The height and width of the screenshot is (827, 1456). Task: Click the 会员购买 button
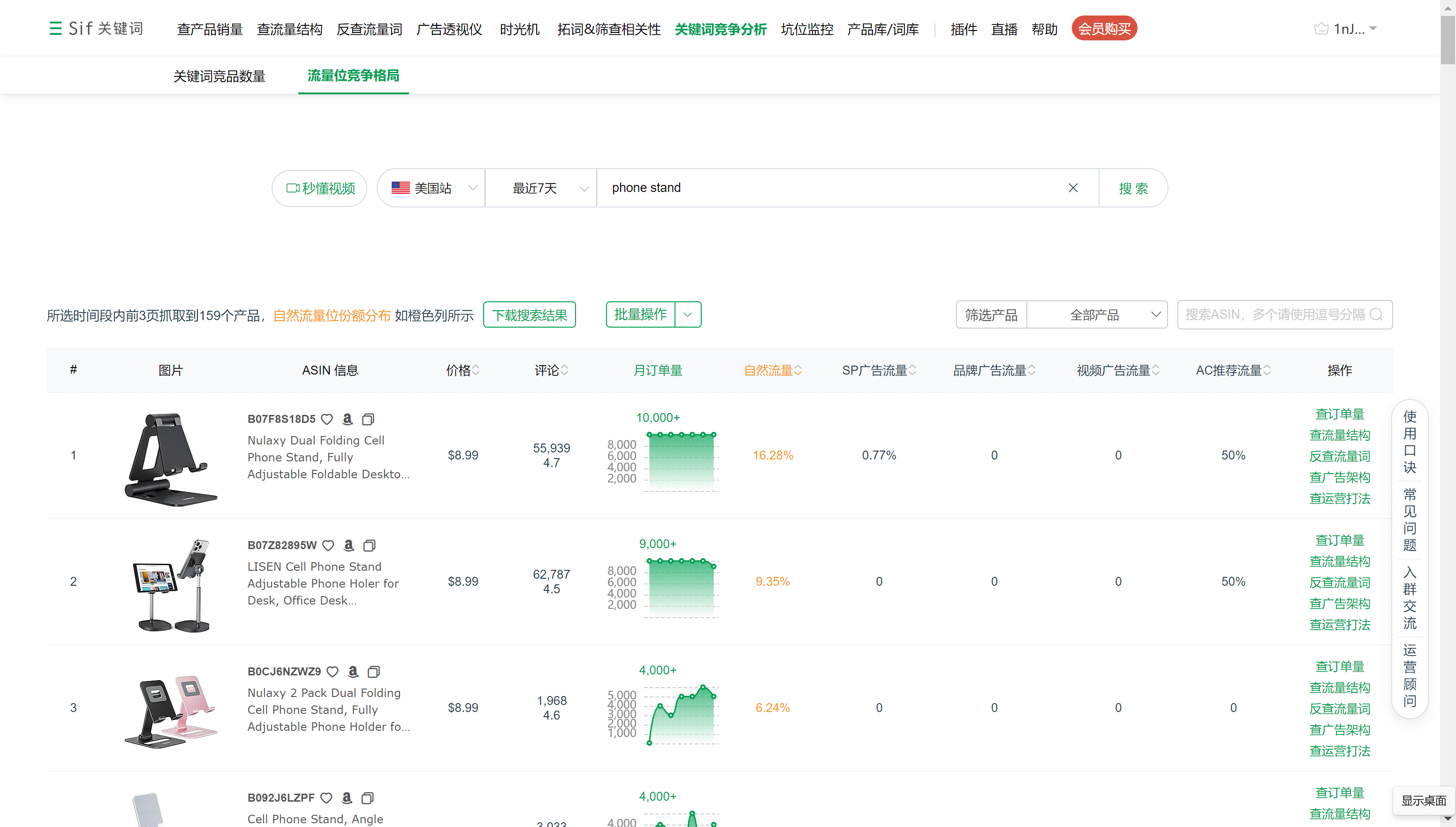coord(1104,29)
